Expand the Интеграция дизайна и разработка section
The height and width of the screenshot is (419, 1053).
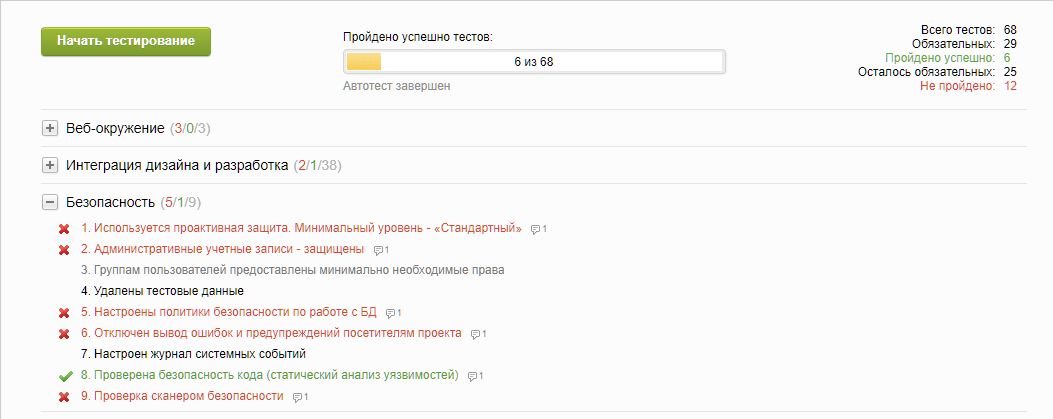tap(50, 165)
